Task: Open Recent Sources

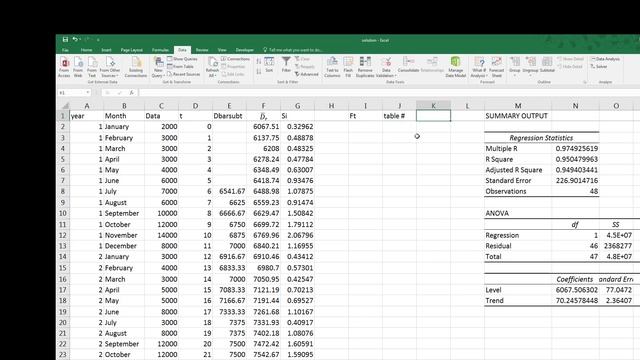Action: [184, 74]
